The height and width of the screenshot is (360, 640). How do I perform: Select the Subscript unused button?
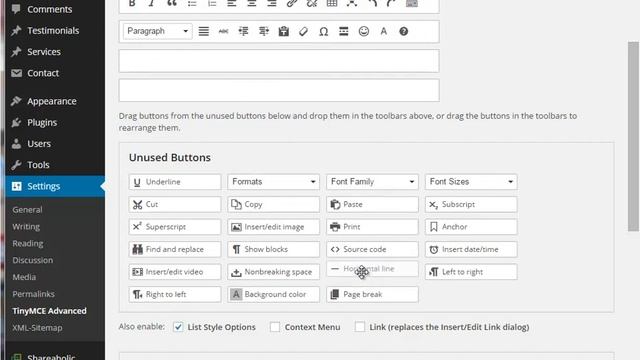pos(471,204)
